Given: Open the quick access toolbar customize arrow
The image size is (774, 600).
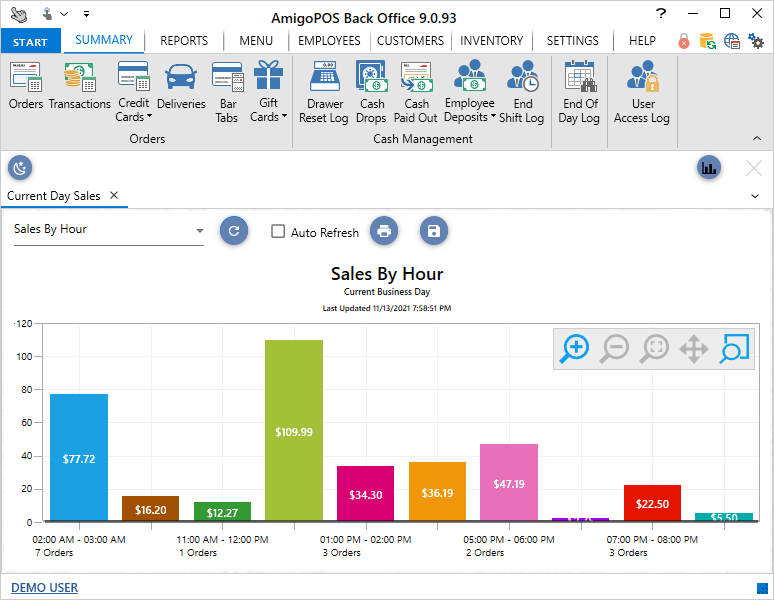Looking at the screenshot, I should [x=86, y=14].
